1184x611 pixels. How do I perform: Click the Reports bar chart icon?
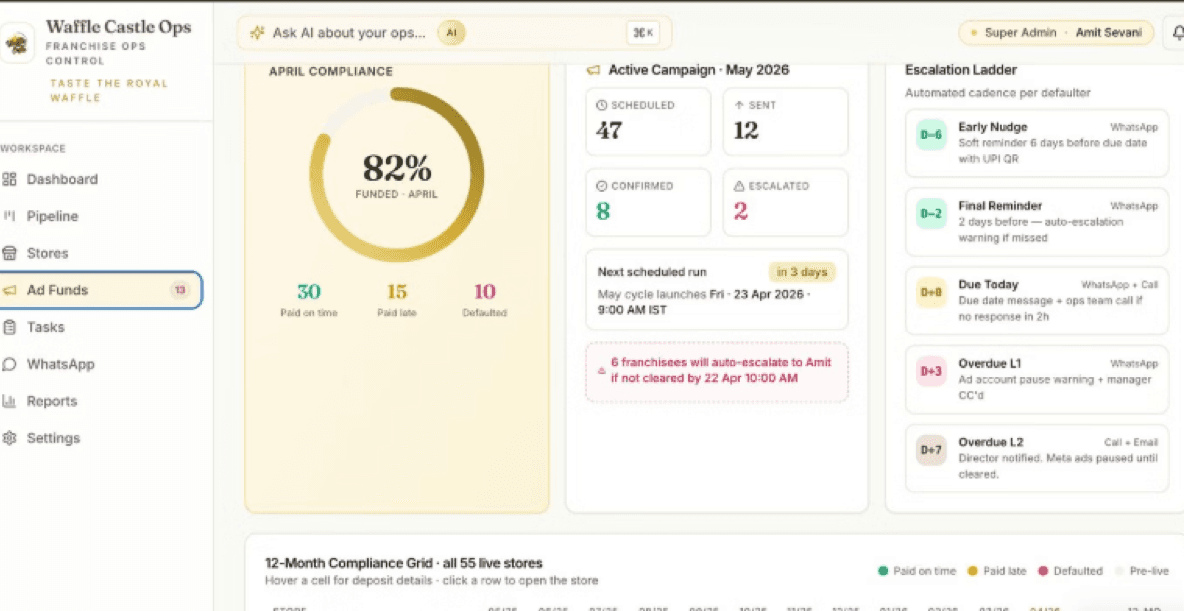click(9, 401)
